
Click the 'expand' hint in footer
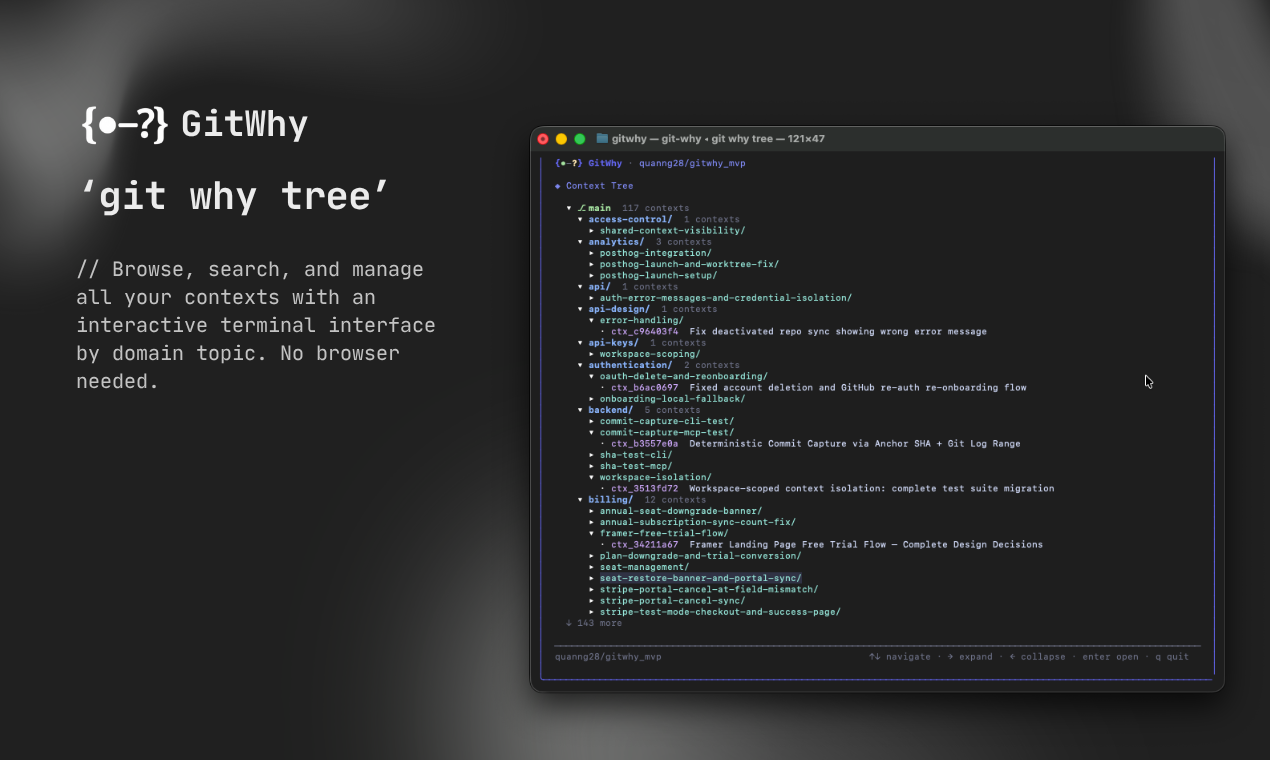click(x=970, y=657)
